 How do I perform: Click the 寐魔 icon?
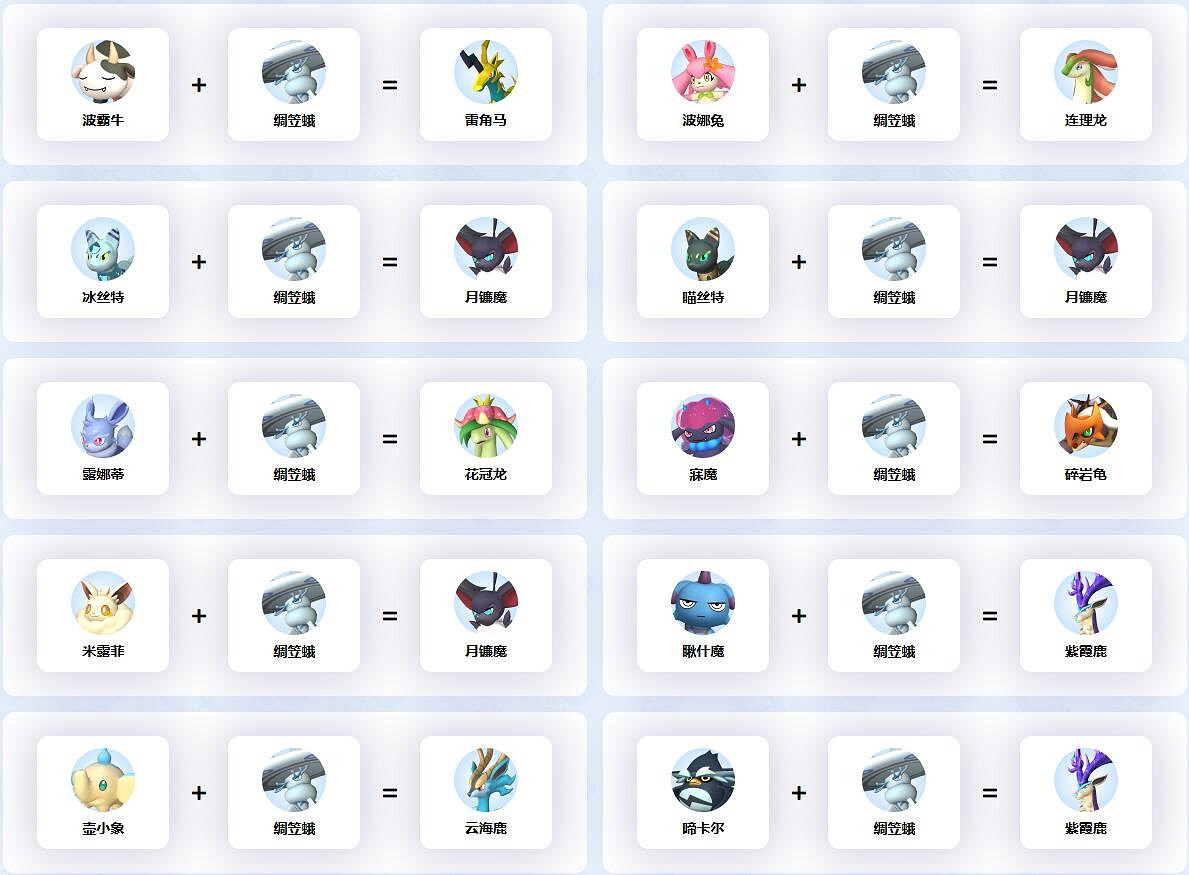point(703,426)
